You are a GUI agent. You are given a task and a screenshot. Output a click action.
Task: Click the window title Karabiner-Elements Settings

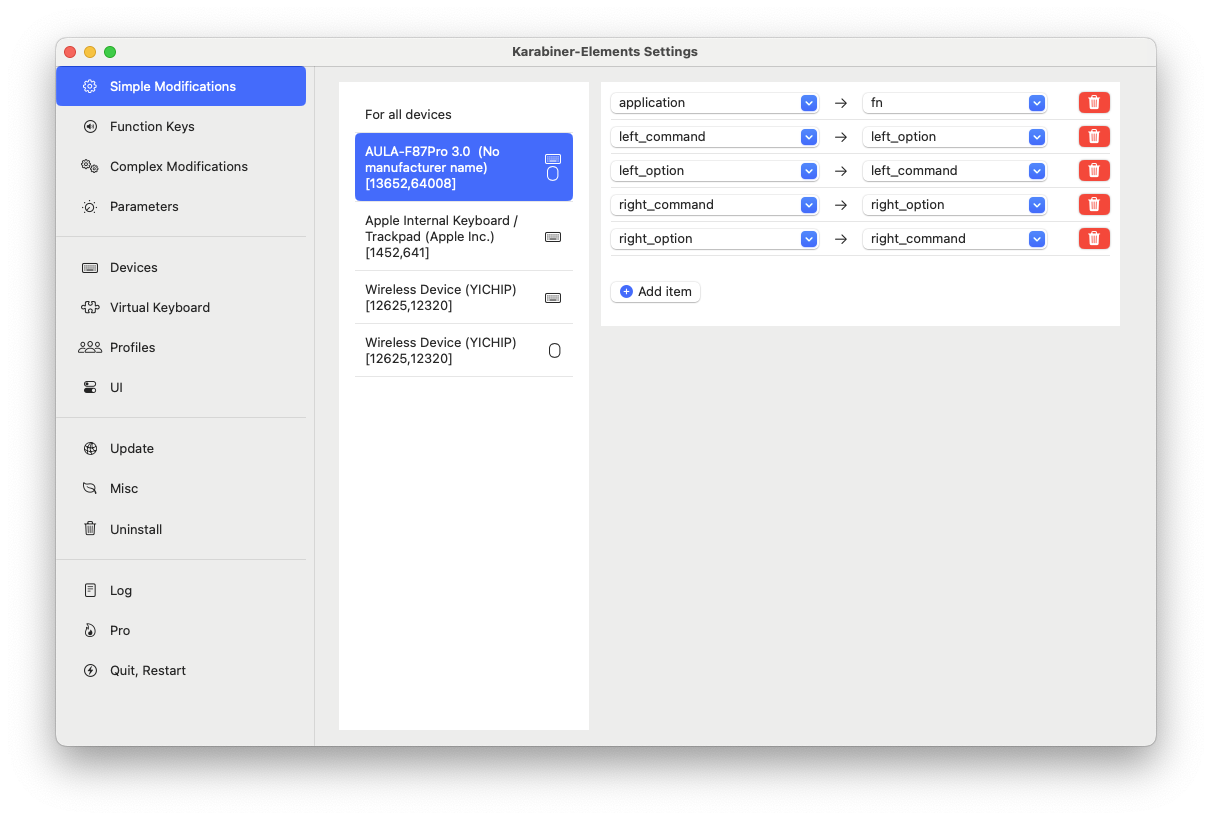click(x=605, y=52)
